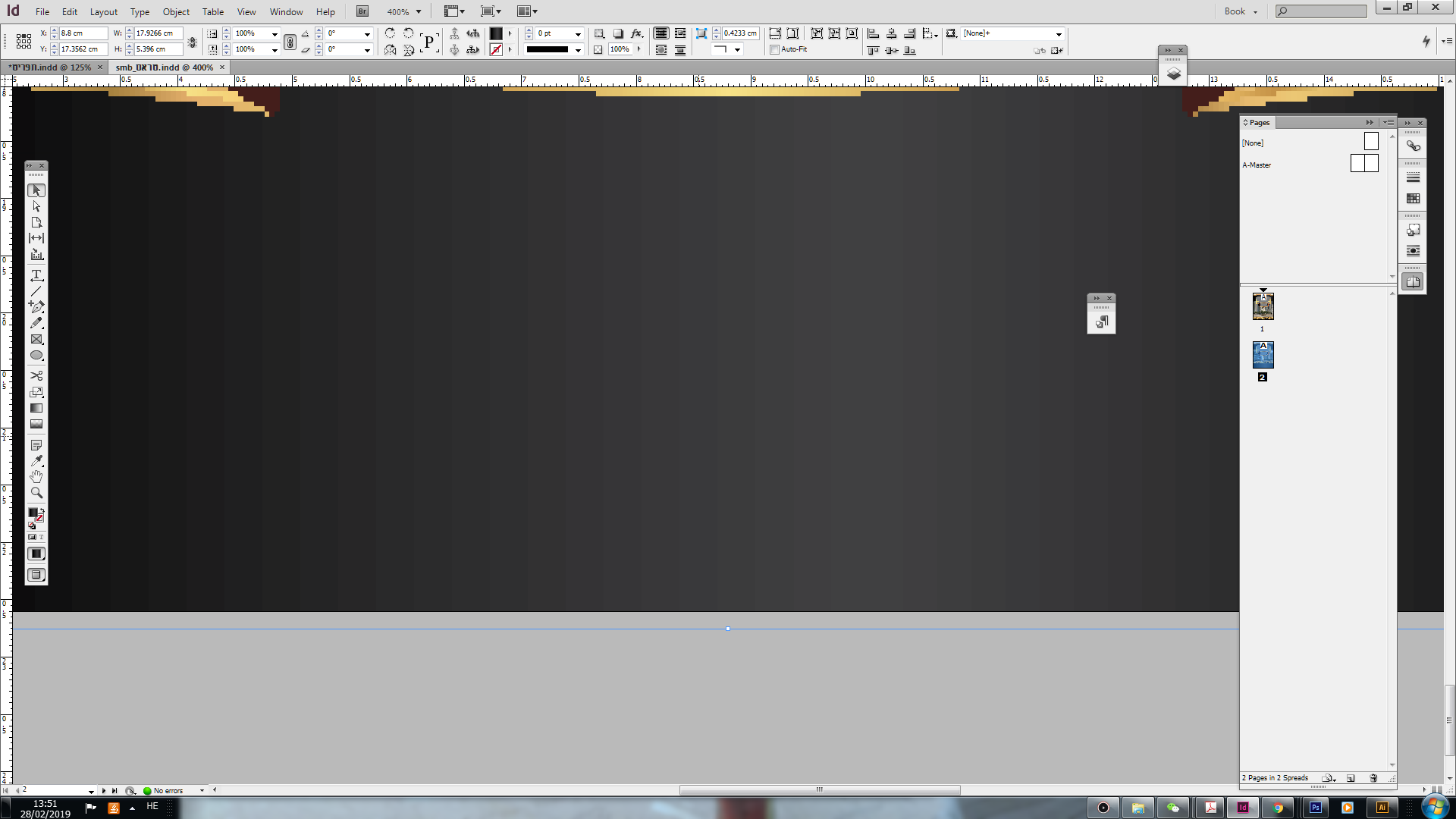Select the Pen tool
Viewport: 1456px width, 819px height.
coord(36,307)
